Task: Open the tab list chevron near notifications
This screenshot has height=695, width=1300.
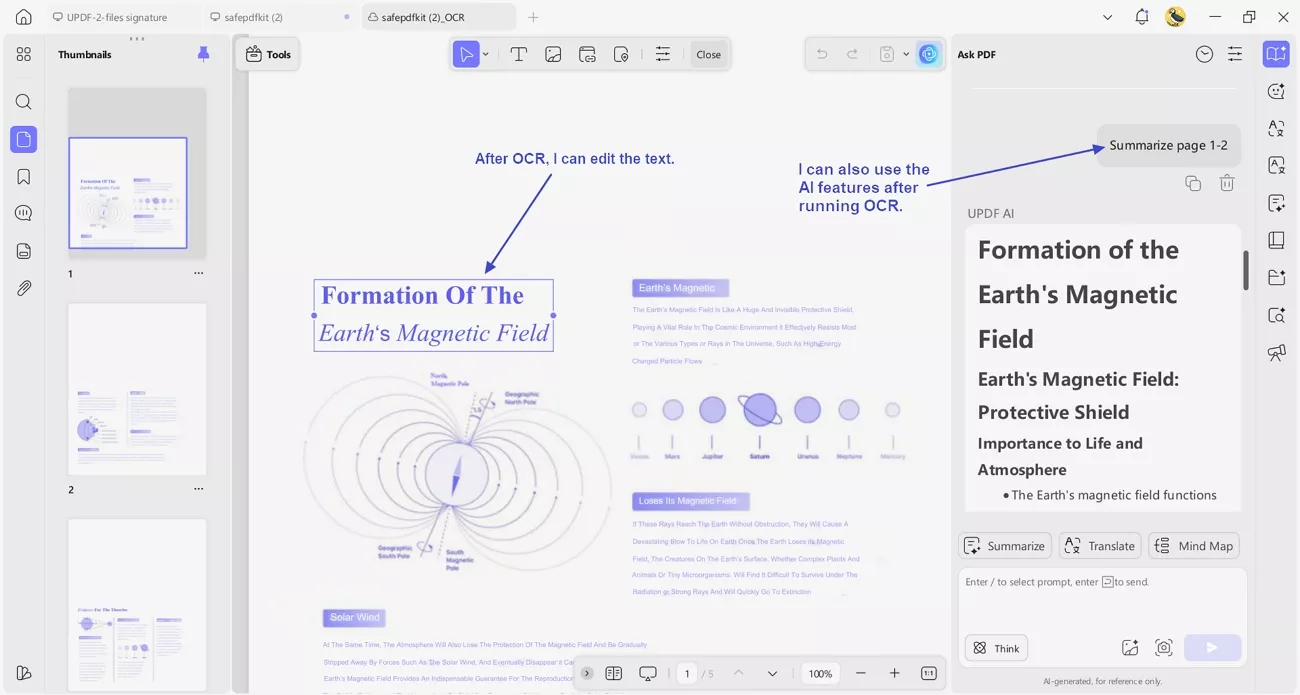Action: (x=1107, y=17)
